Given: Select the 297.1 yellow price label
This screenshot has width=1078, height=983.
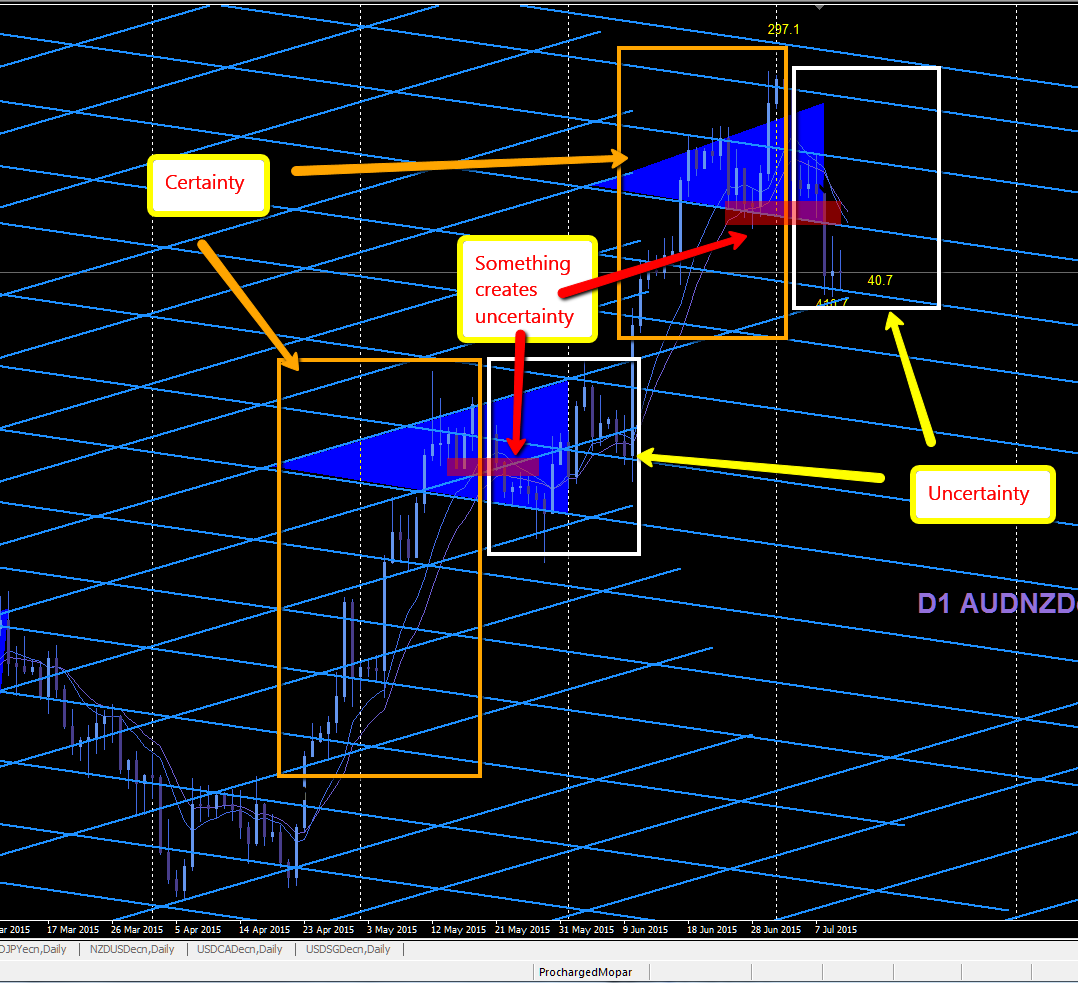Looking at the screenshot, I should coord(783,30).
